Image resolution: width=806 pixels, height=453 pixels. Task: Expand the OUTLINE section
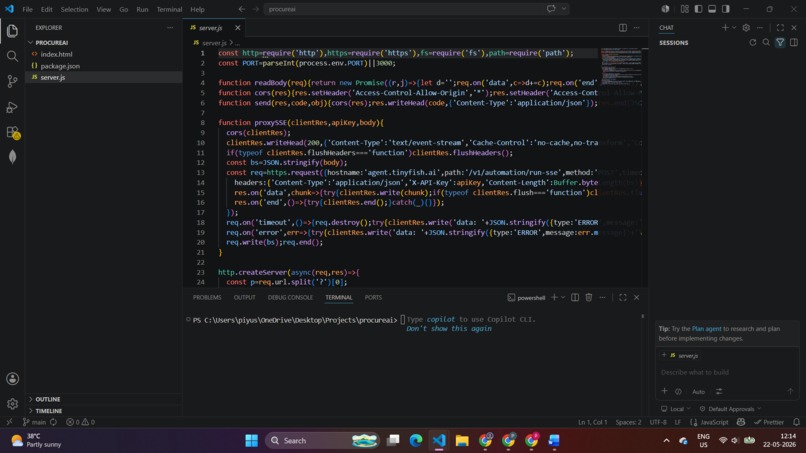click(x=47, y=399)
